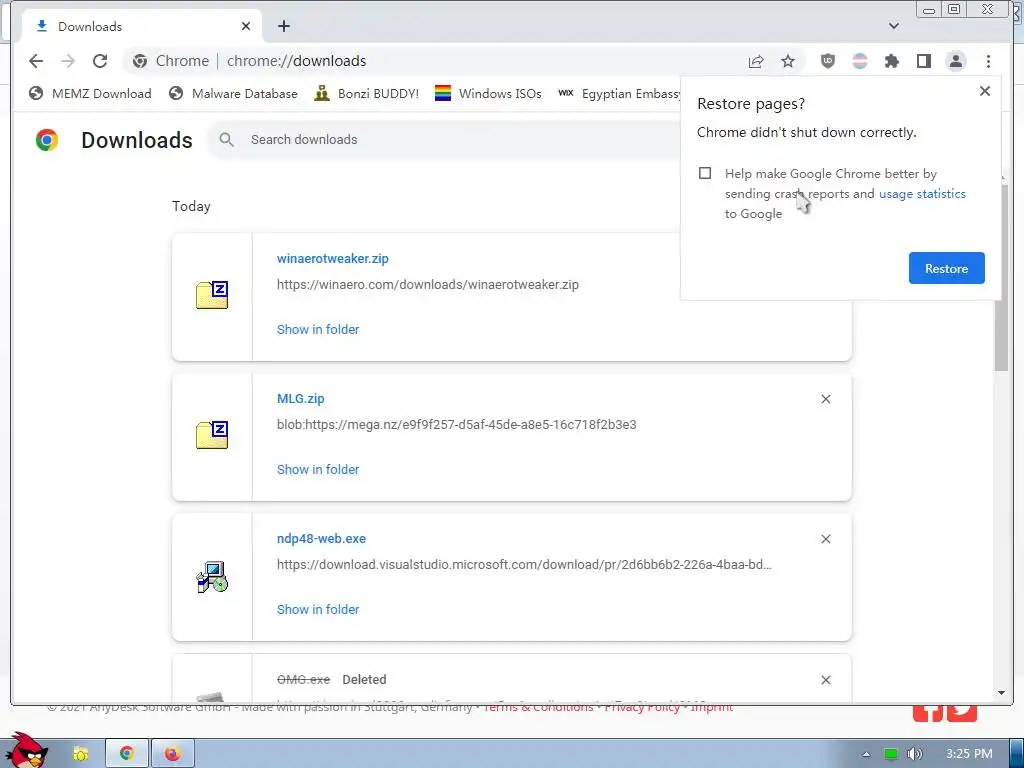
Task: Click the winaerotweaker.zip file icon
Action: point(212,295)
